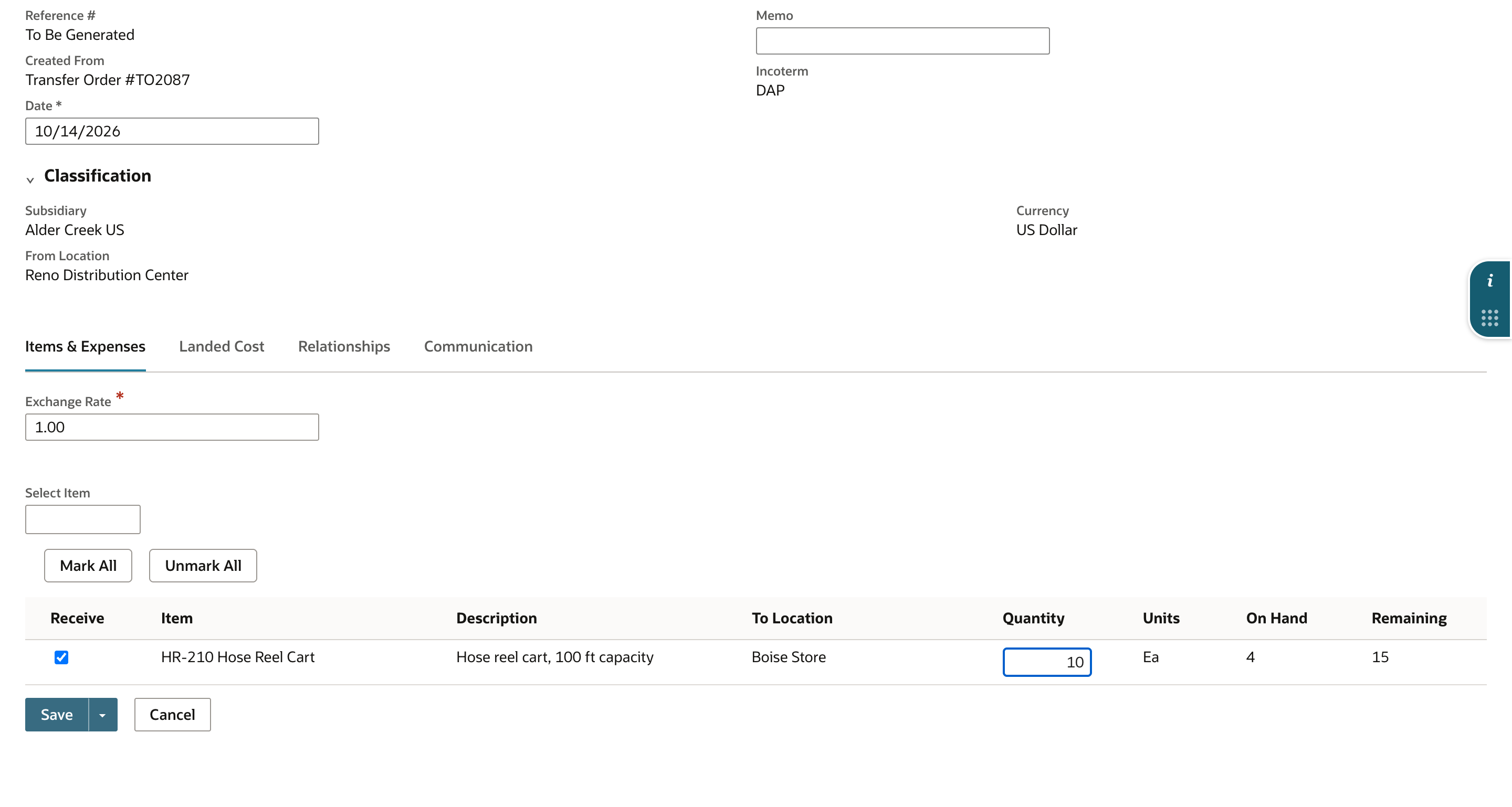This screenshot has width=1512, height=807.
Task: Click the Date field showing 10/14/2026
Action: pyautogui.click(x=172, y=131)
